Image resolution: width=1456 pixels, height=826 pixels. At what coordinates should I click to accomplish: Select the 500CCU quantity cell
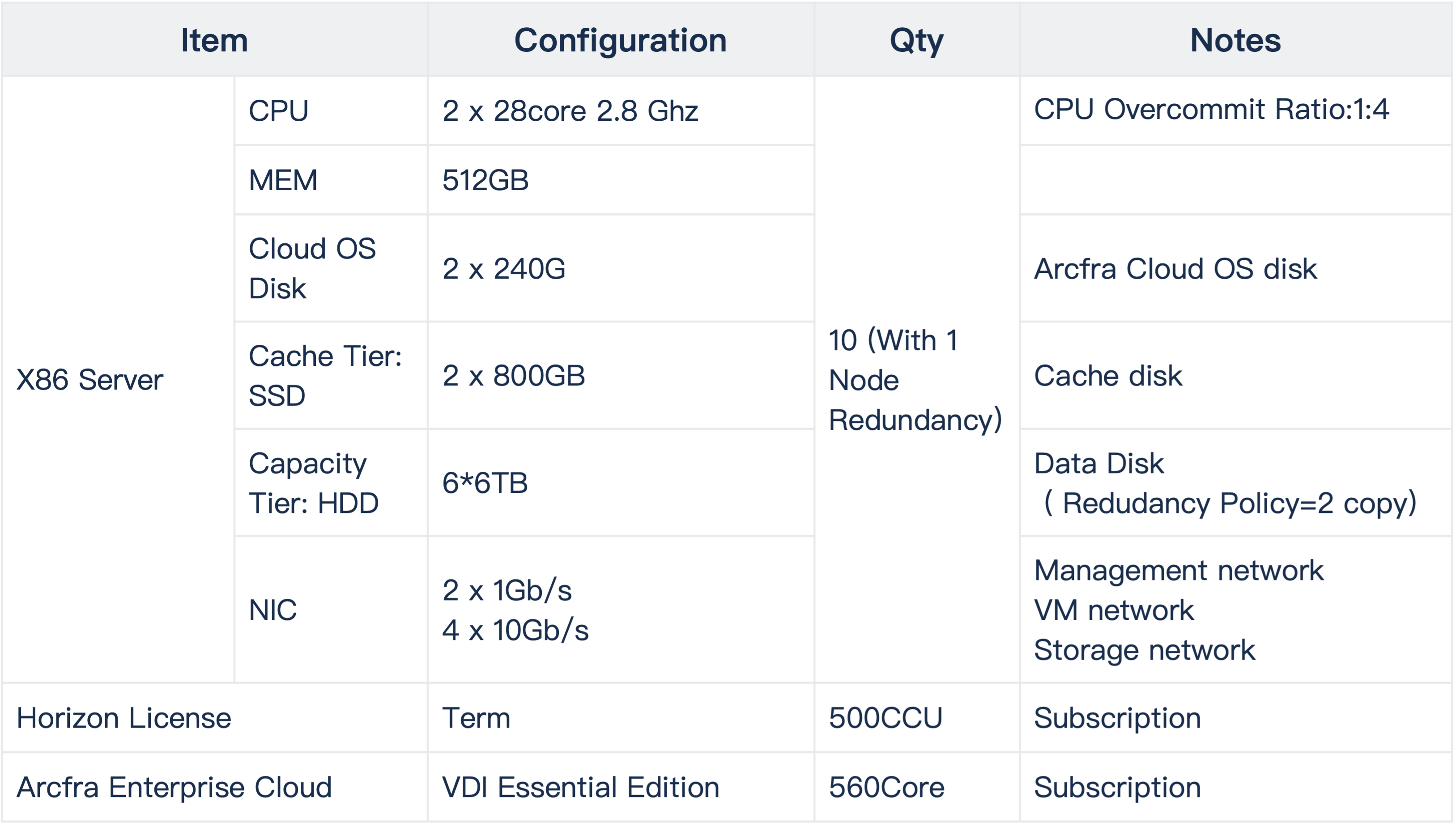(x=917, y=718)
